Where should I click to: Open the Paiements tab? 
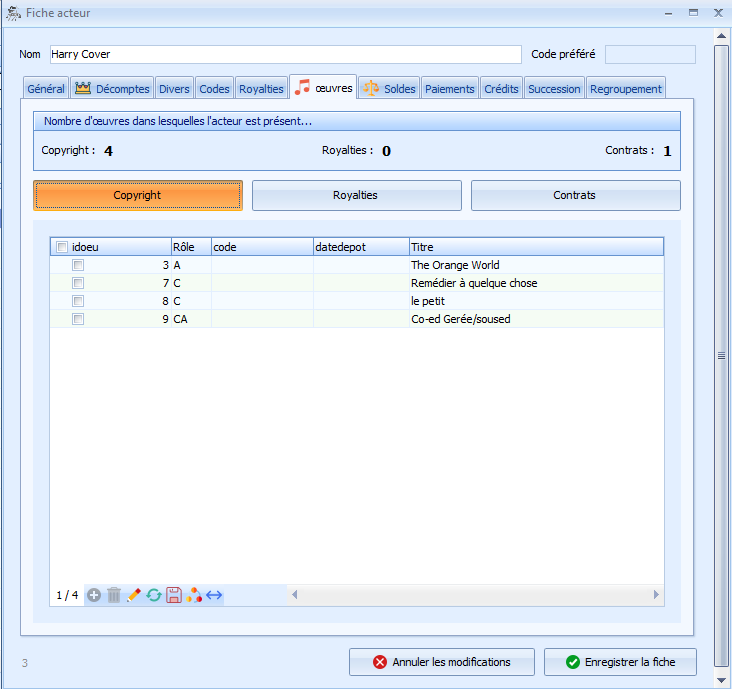pos(449,88)
